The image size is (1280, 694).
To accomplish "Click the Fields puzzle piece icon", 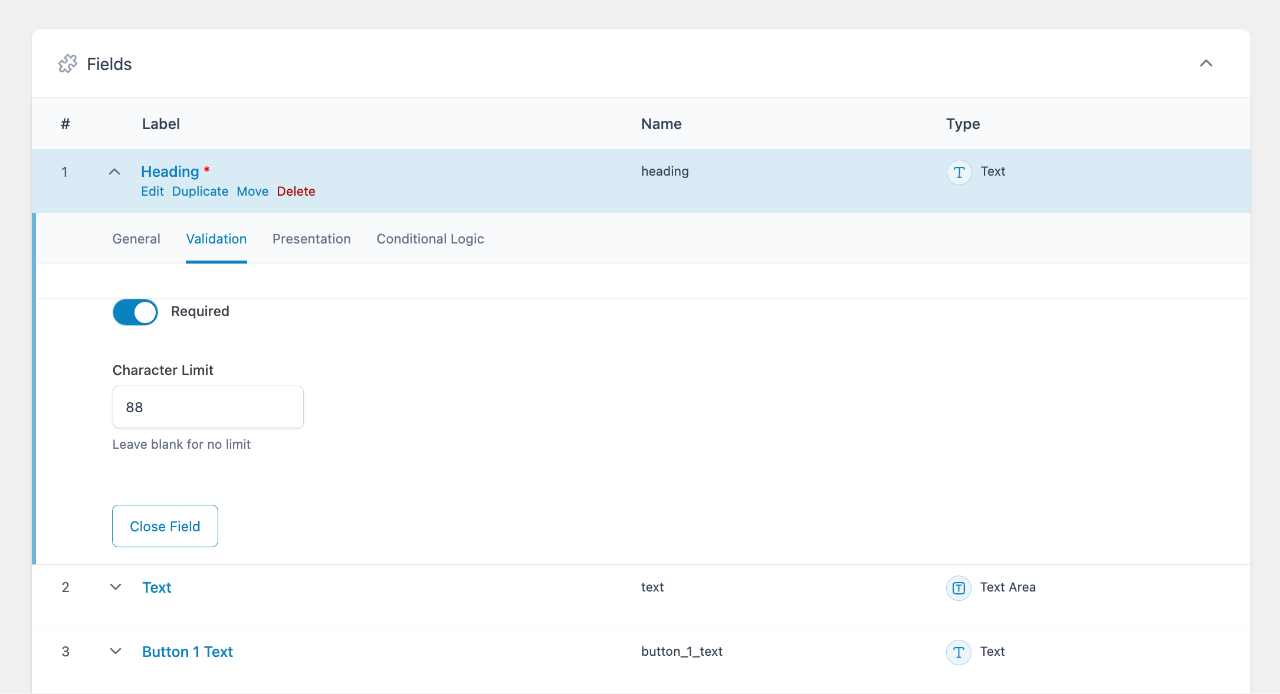I will [67, 64].
